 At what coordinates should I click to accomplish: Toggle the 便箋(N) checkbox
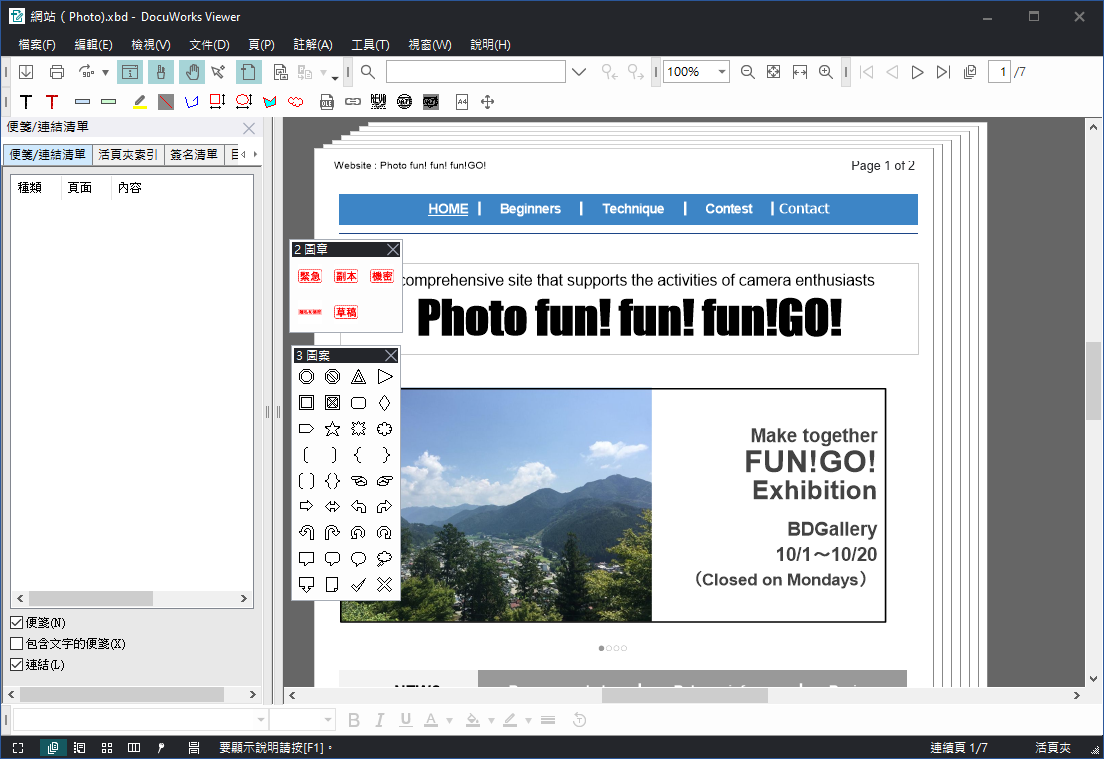point(17,622)
